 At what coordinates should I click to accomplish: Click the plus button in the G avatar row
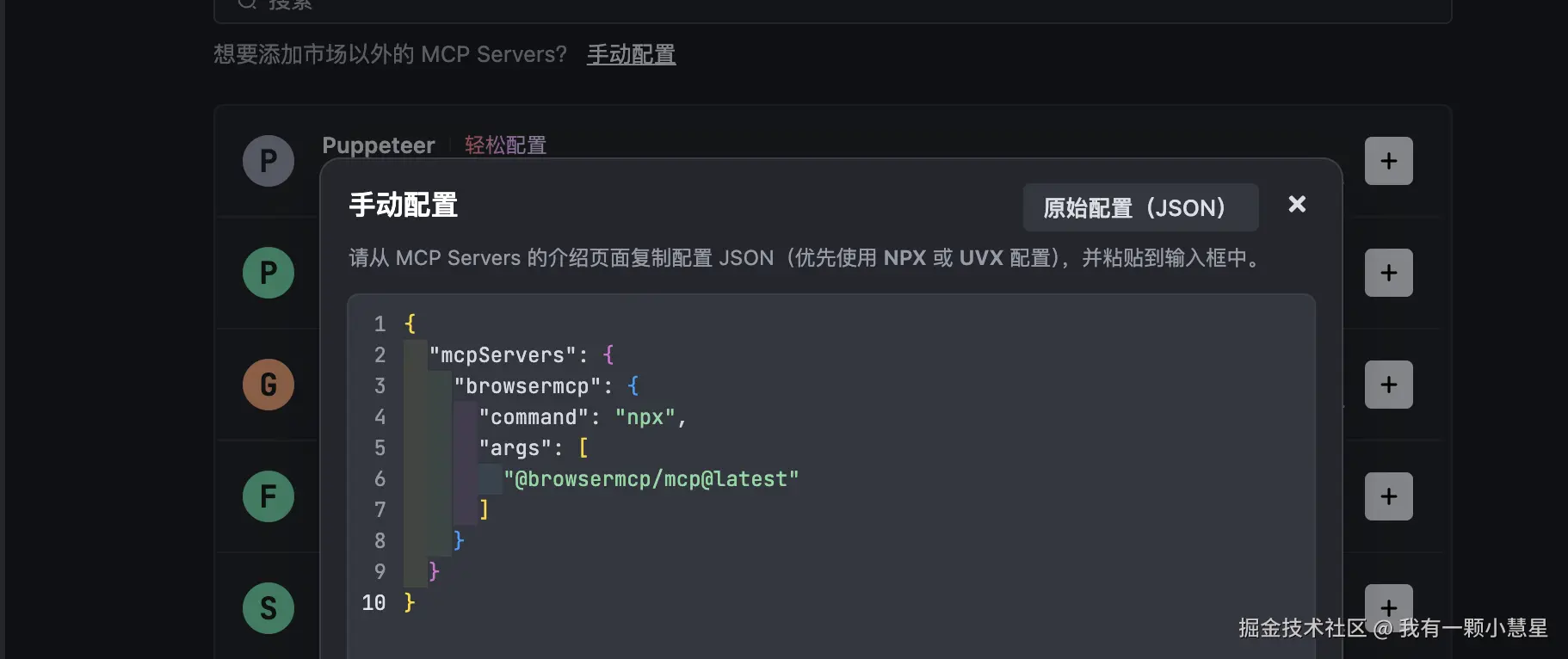(1388, 385)
